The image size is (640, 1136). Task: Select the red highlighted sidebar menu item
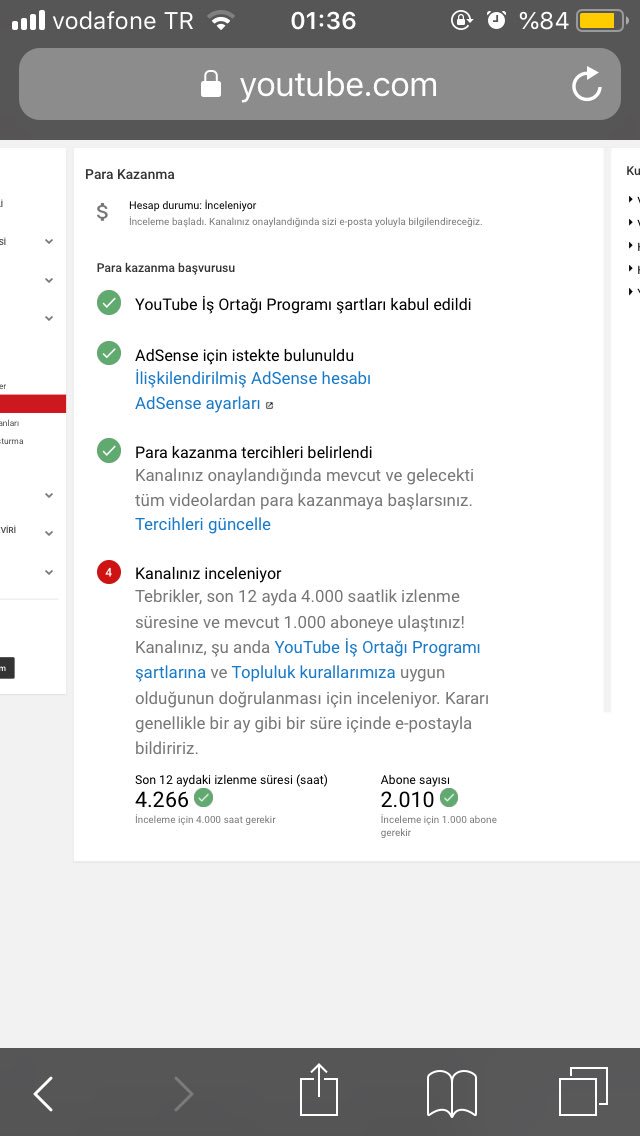[x=33, y=404]
